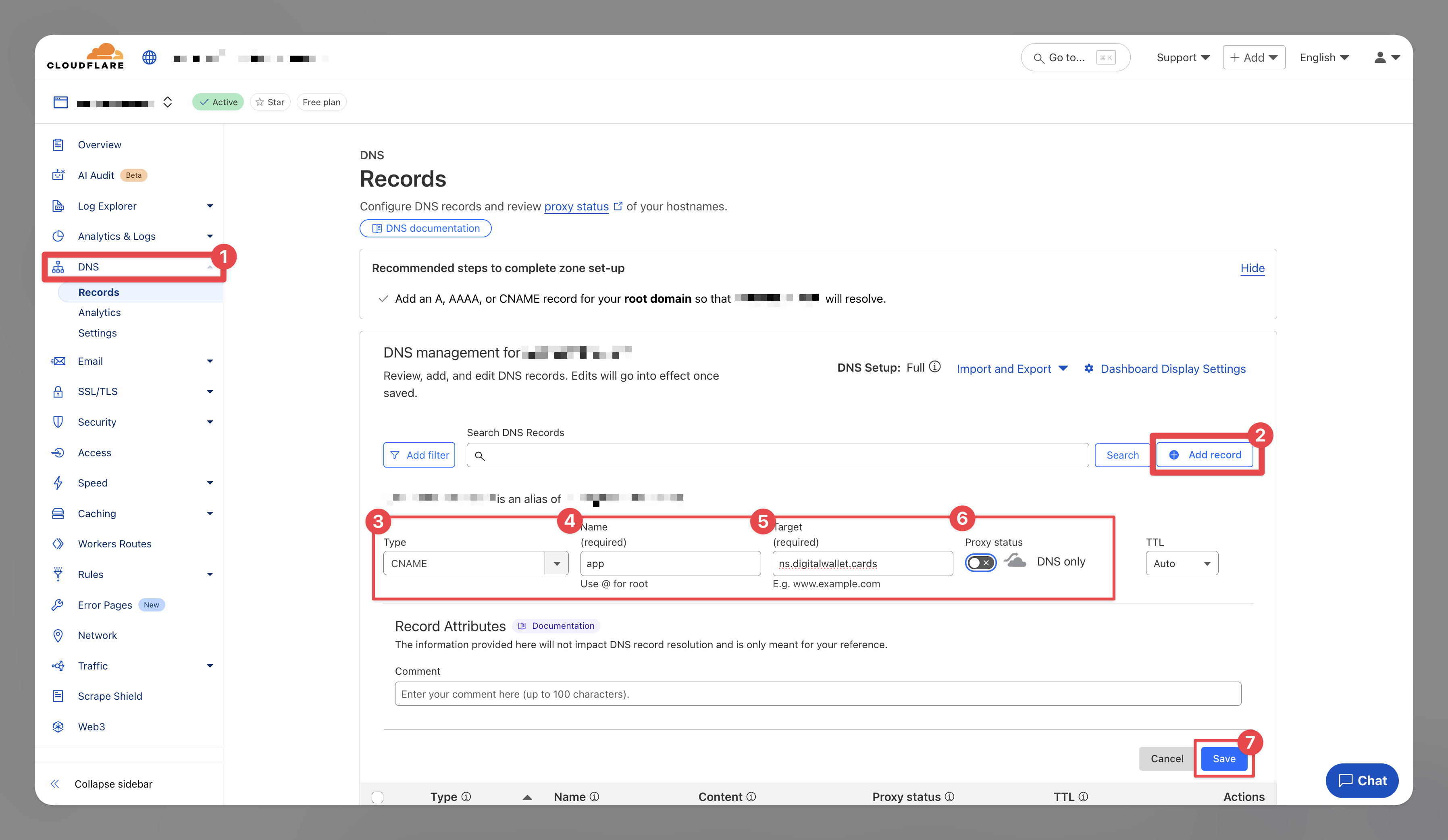Click the AI Audit sidebar icon
The height and width of the screenshot is (840, 1448).
tap(58, 175)
